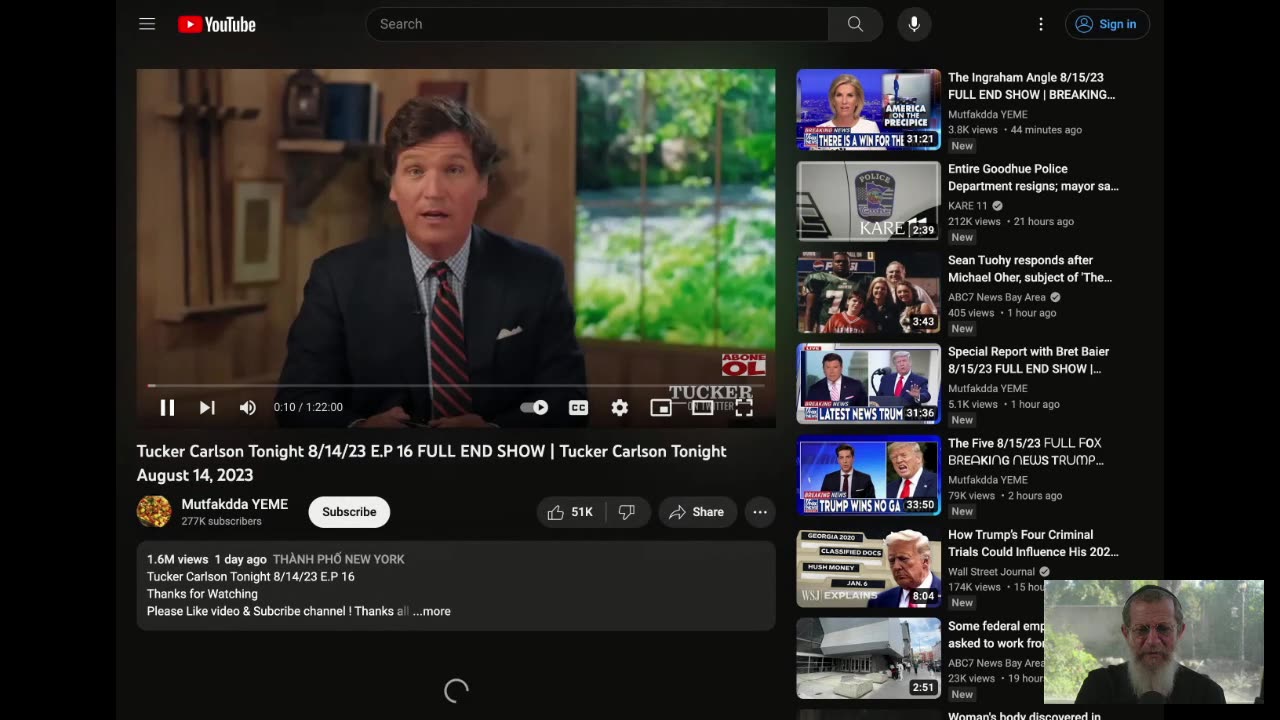The image size is (1280, 720).
Task: Click the KARE 11 channel name
Action: 967,206
